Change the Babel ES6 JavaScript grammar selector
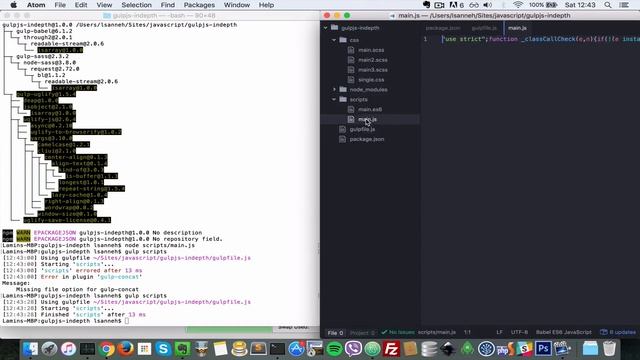 coord(563,332)
